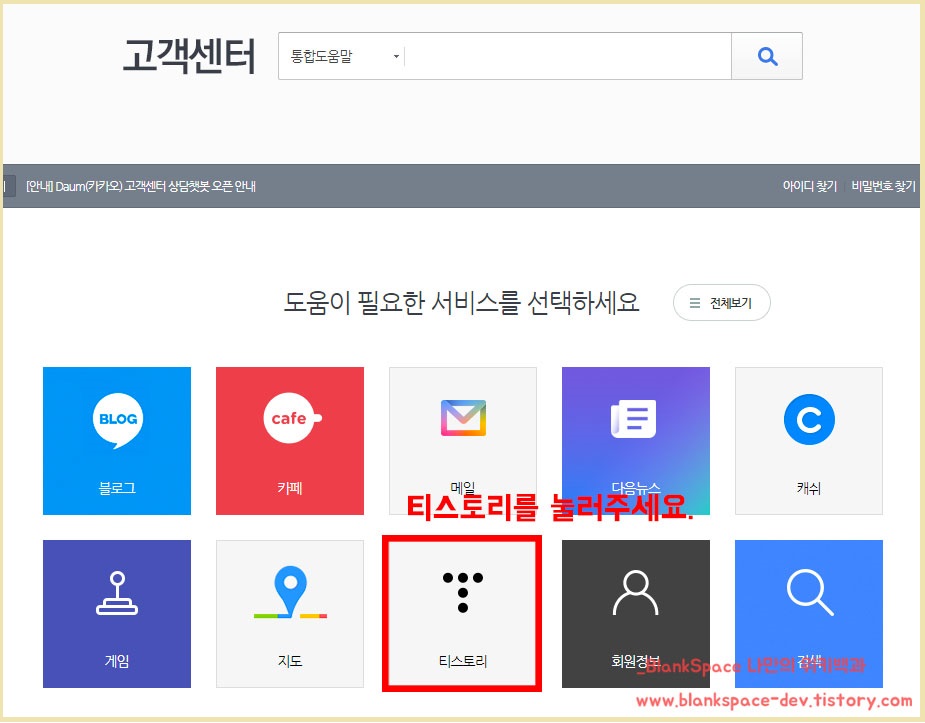Open the Cash (캐쉬) service tile
Viewport: 925px width, 723px height.
click(x=809, y=441)
